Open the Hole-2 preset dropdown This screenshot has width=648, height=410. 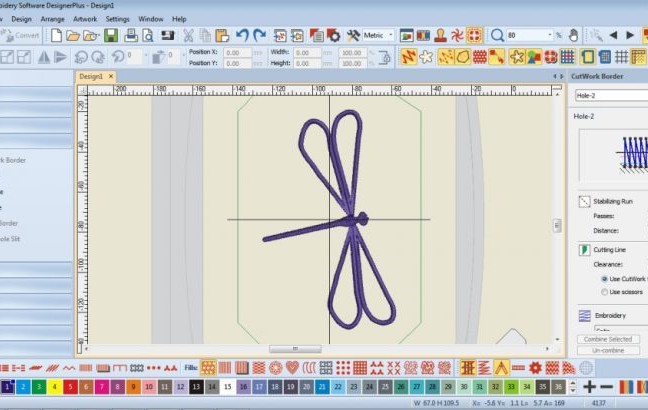click(x=611, y=95)
